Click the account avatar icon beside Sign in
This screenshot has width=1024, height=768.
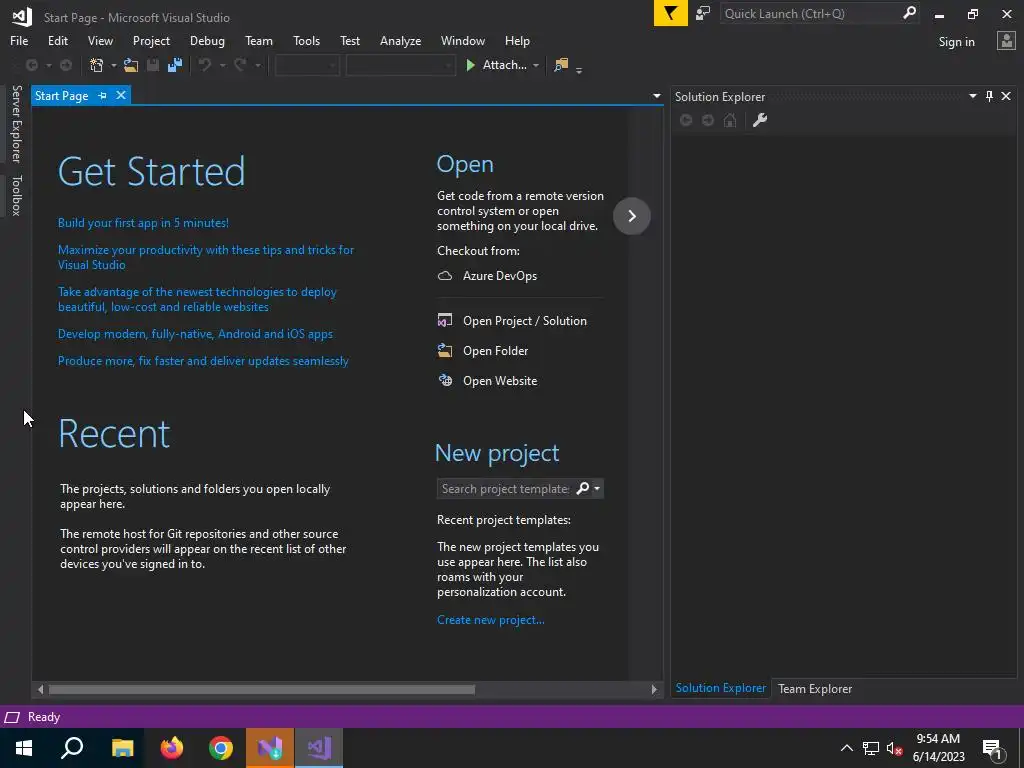click(x=1006, y=41)
